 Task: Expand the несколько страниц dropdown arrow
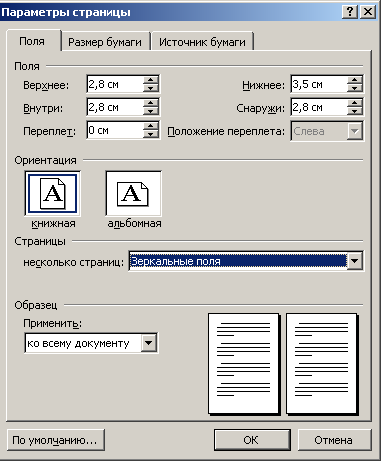click(x=354, y=261)
